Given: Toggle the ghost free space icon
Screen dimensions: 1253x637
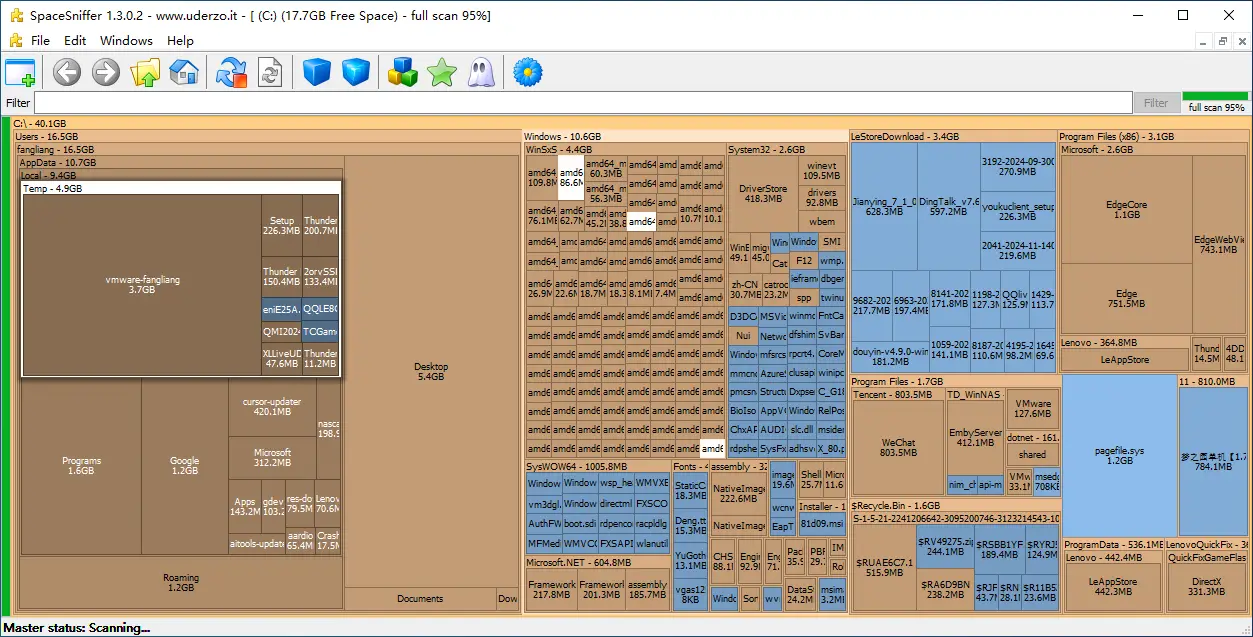Looking at the screenshot, I should (481, 72).
